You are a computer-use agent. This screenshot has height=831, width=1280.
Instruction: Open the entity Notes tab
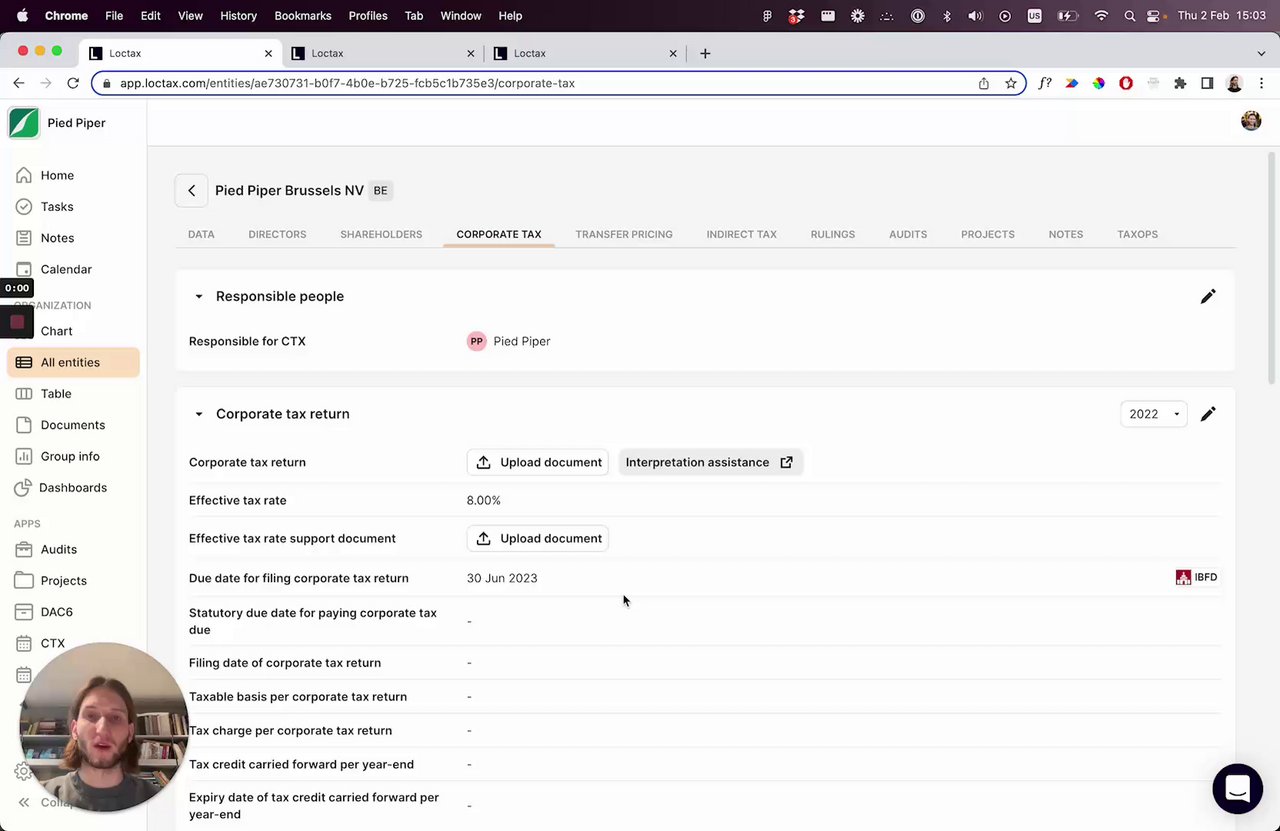tap(1065, 234)
